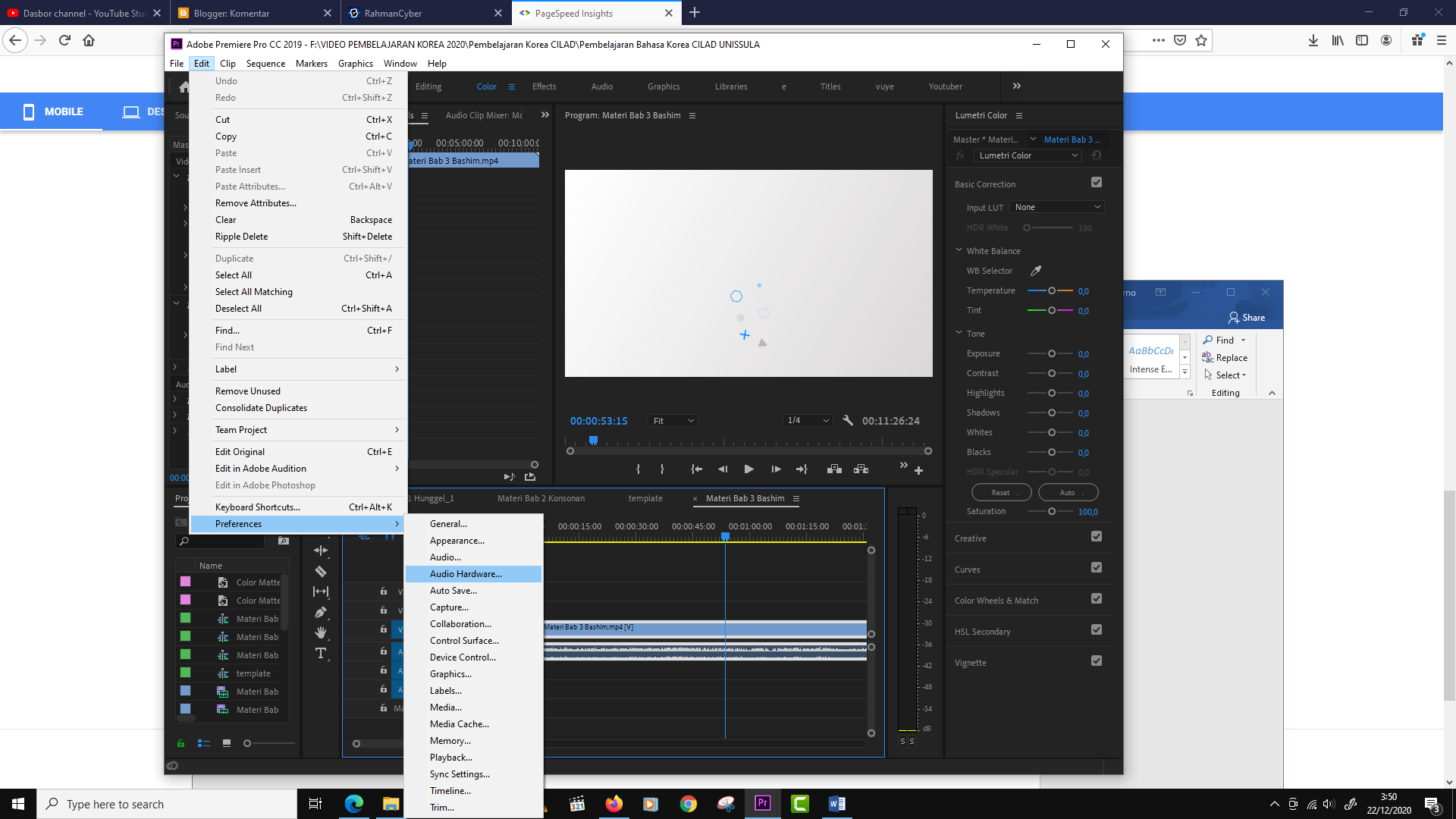1456x819 pixels.
Task: Switch Project panel to icon view
Action: (227, 744)
